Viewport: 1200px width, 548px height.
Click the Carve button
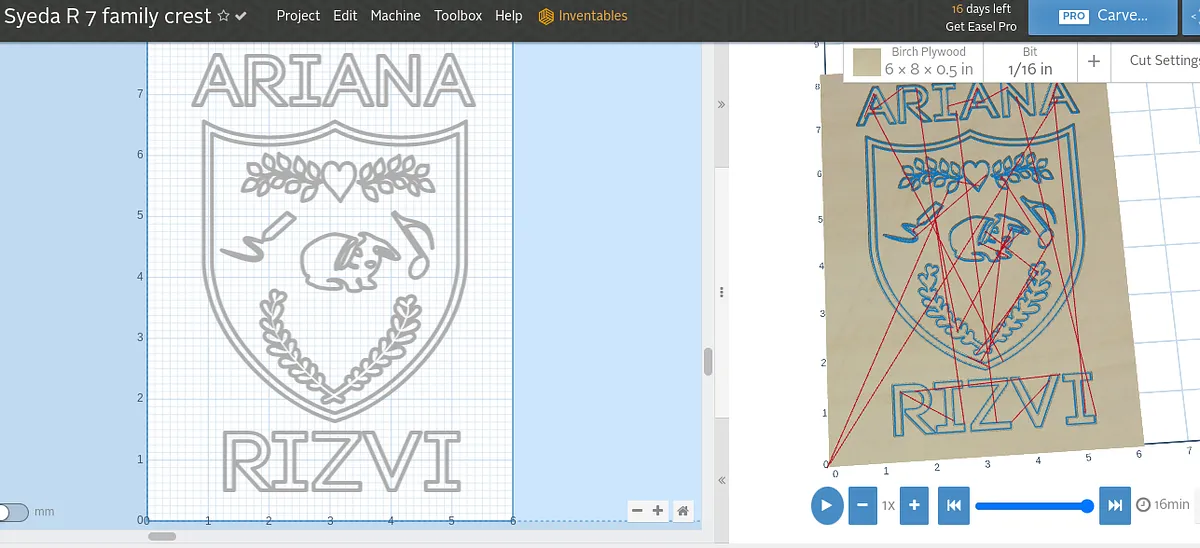1103,16
